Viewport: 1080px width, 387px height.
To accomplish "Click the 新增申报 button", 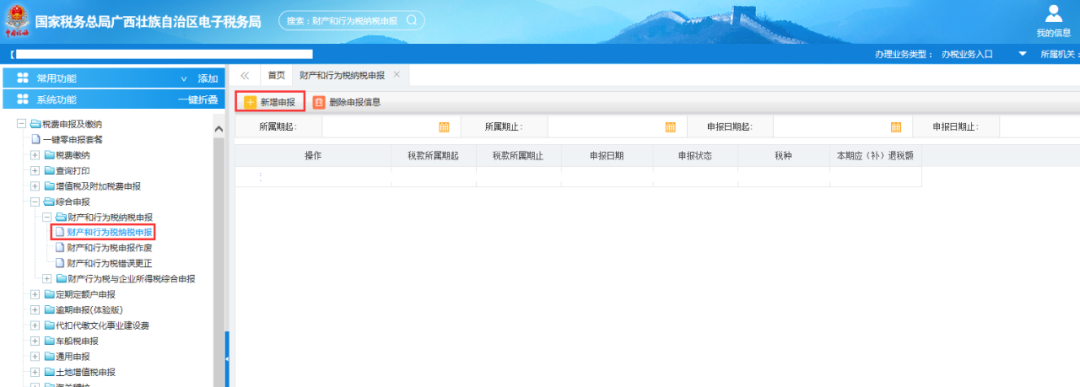I will pos(271,103).
